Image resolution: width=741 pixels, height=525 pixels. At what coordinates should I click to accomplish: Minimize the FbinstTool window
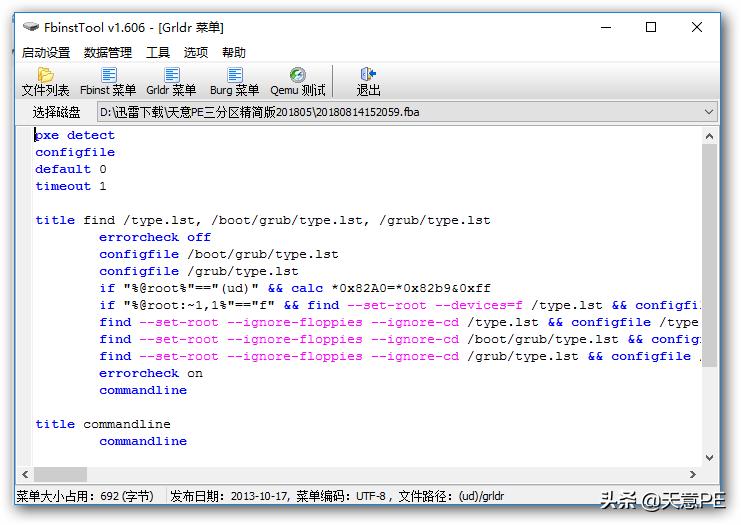click(x=606, y=27)
